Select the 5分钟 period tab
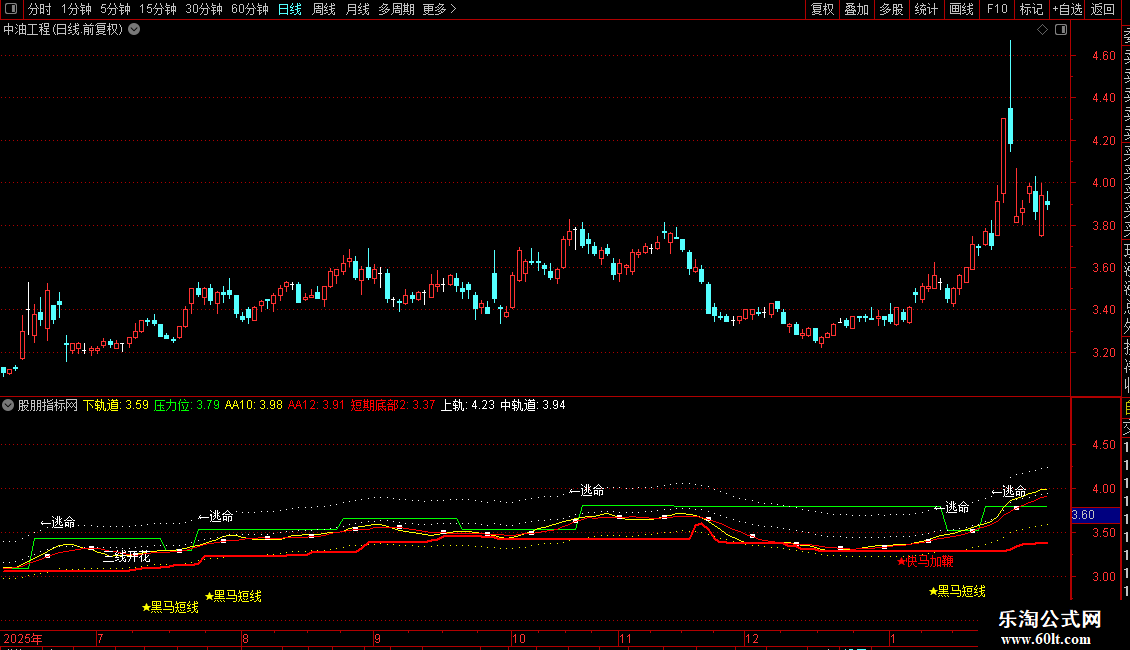The width and height of the screenshot is (1130, 650). pos(115,9)
